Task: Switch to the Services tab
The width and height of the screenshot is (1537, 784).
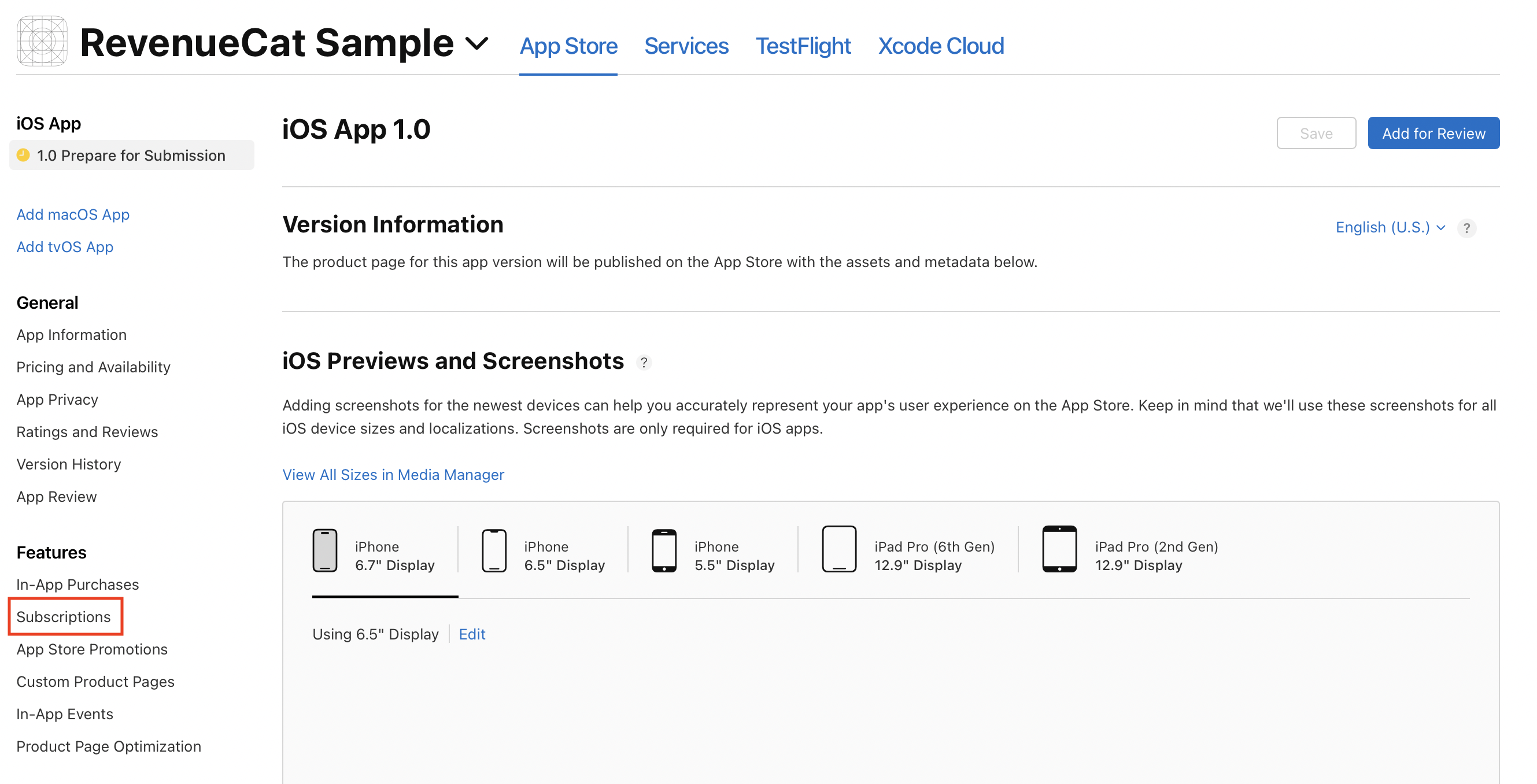Action: [686, 46]
